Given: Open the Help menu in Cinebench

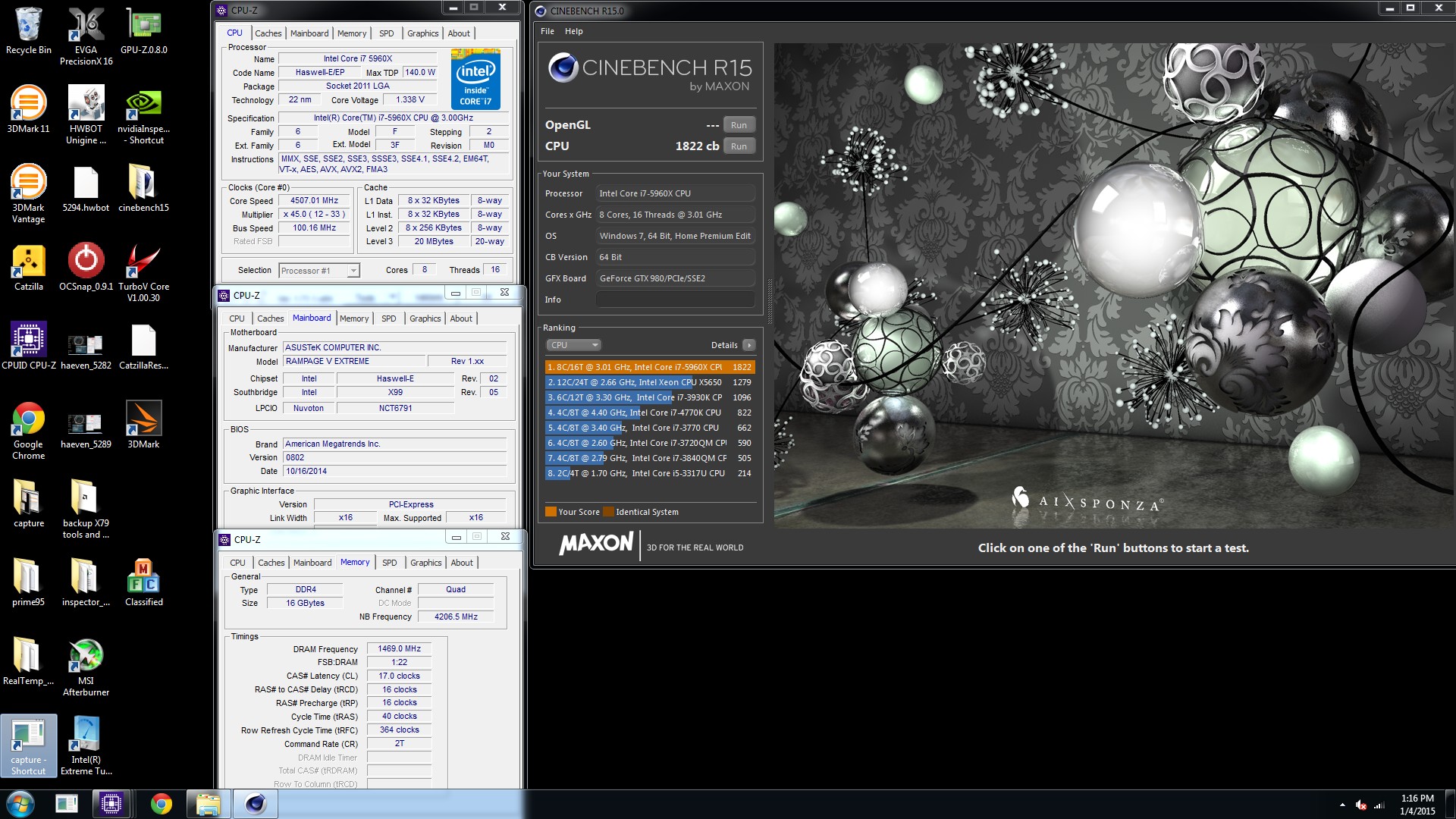Looking at the screenshot, I should click(x=574, y=31).
